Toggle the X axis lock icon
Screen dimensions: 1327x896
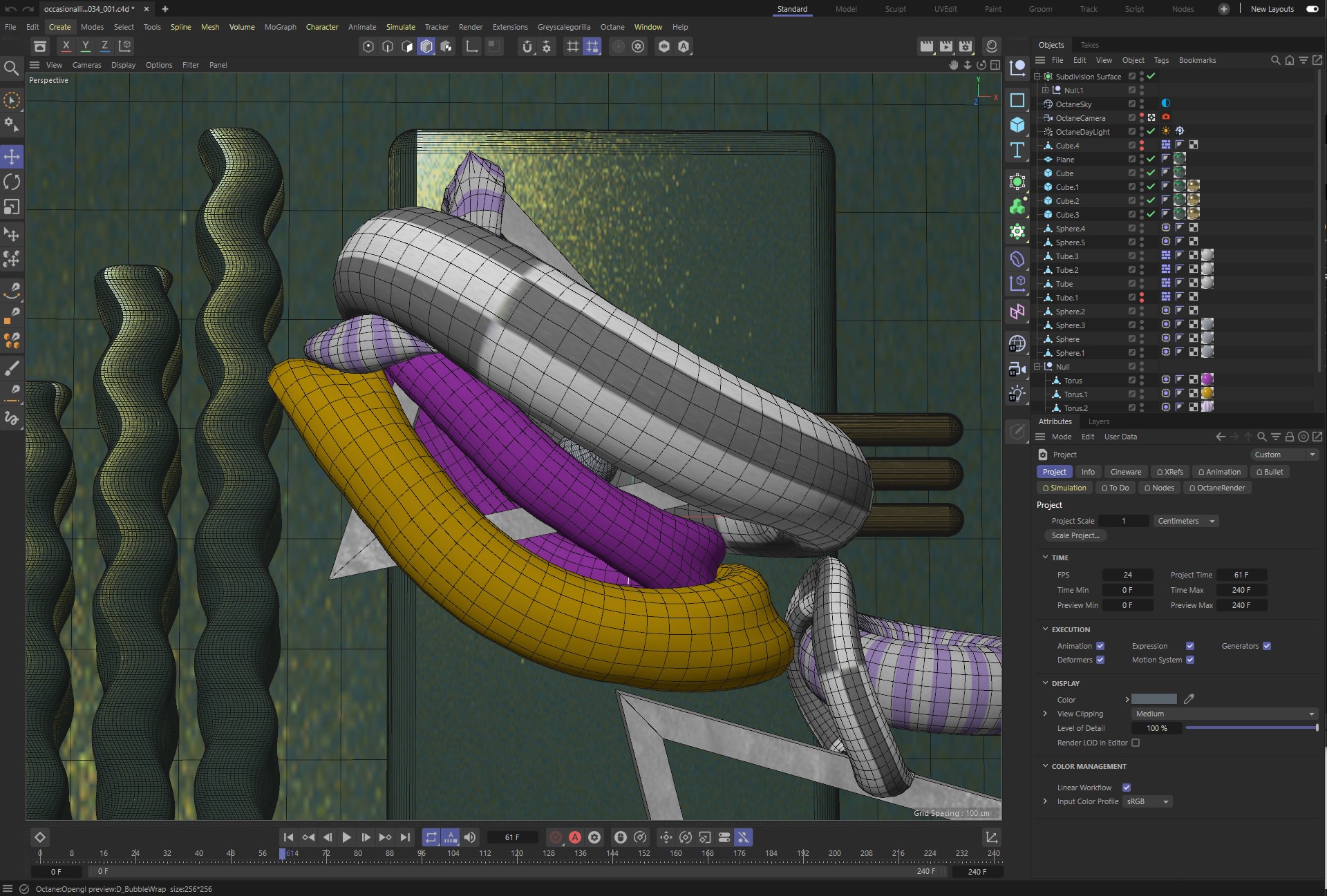coord(66,46)
